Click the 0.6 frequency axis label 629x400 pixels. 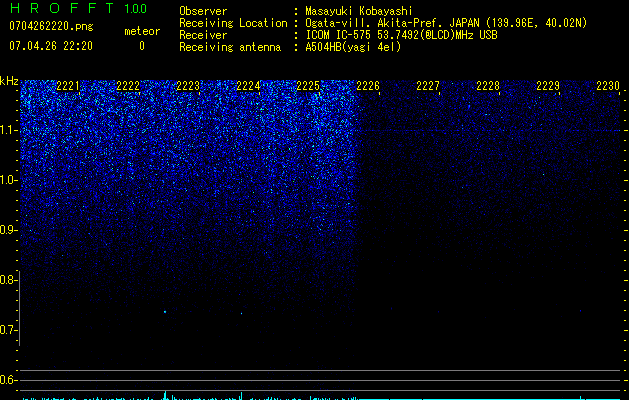tap(8, 380)
